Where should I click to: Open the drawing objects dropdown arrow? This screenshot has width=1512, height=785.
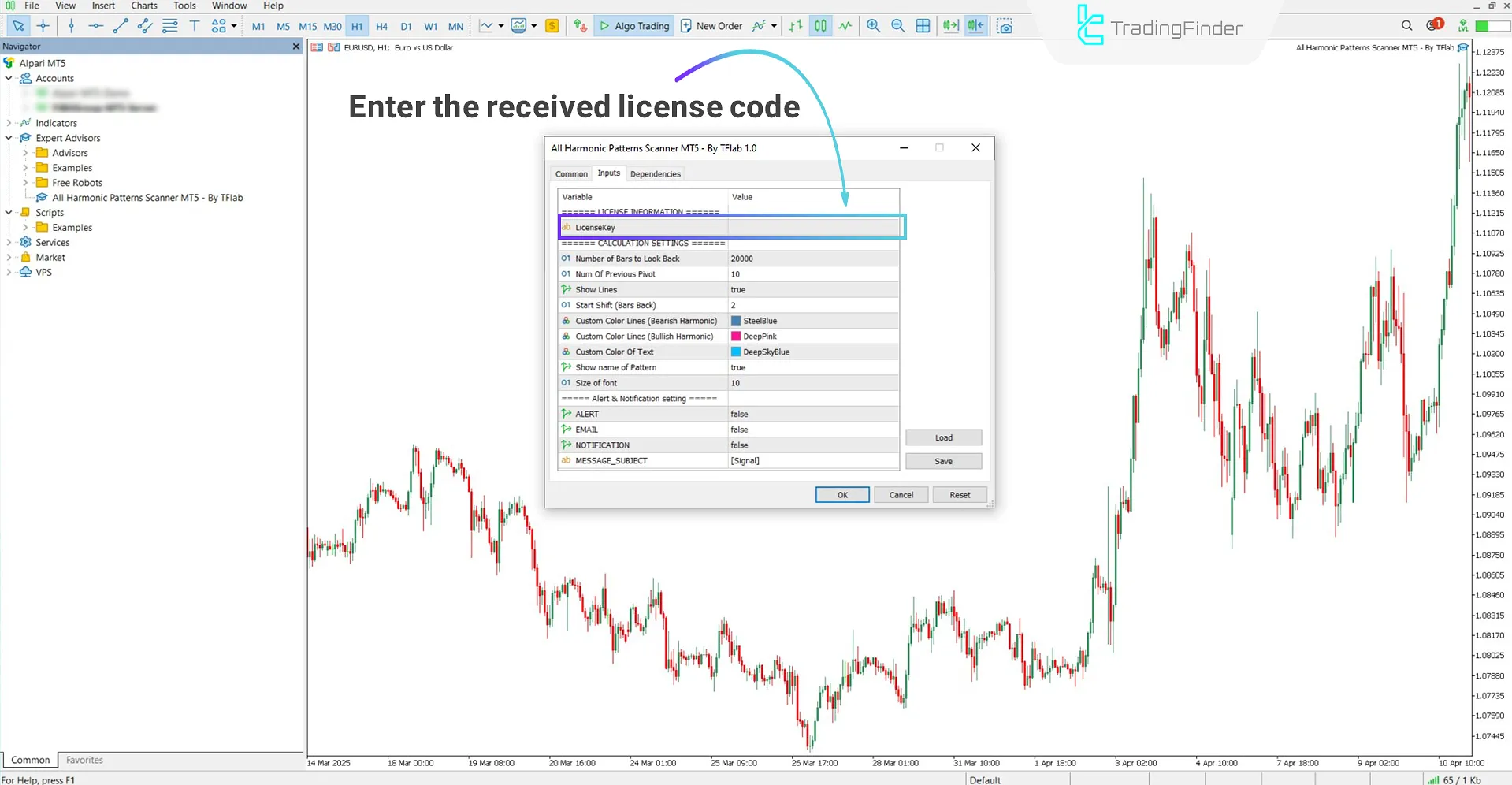coord(234,26)
